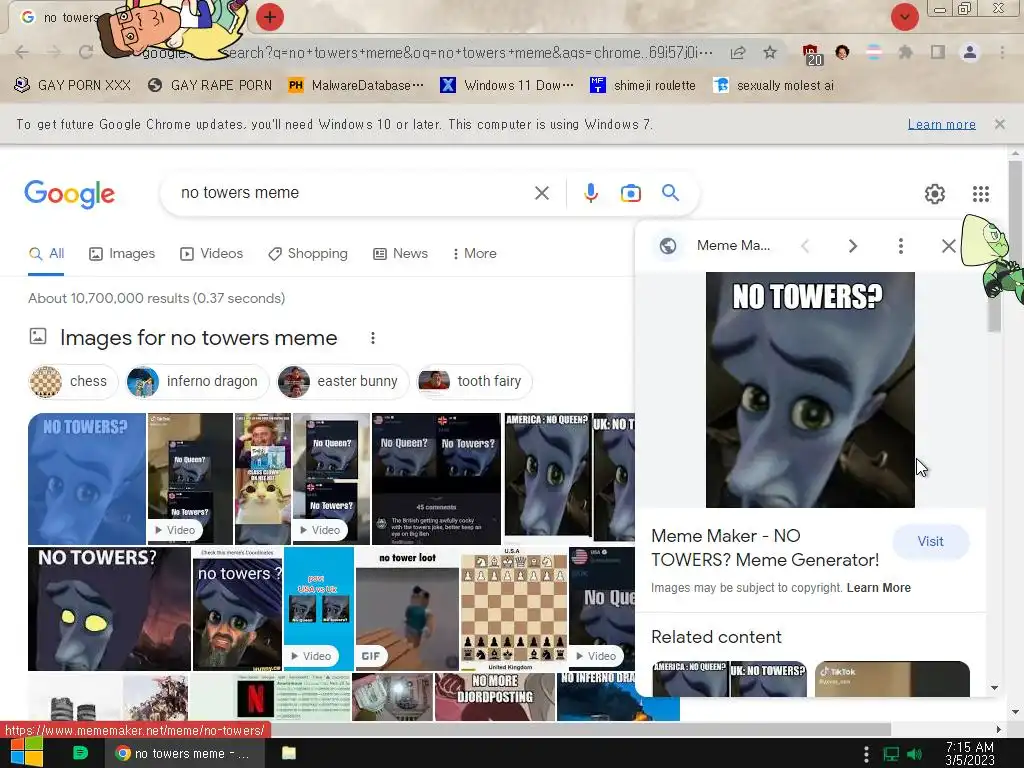Open Google settings gear
The width and height of the screenshot is (1024, 768).
[x=935, y=194]
